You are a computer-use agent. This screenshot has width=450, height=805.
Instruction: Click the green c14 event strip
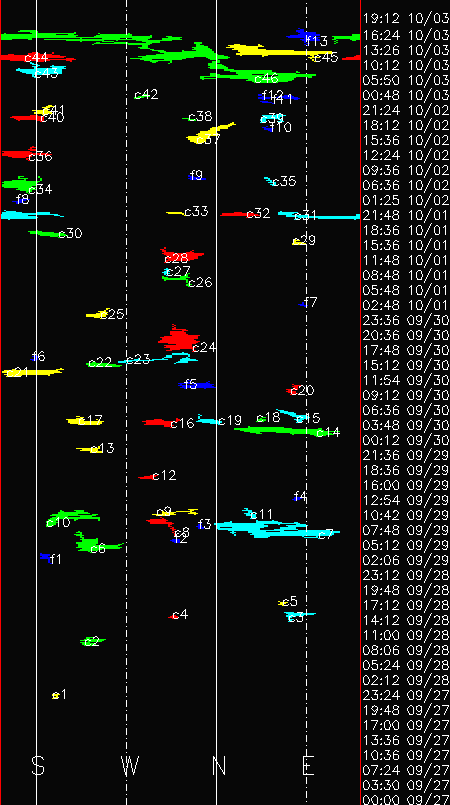pyautogui.click(x=281, y=430)
